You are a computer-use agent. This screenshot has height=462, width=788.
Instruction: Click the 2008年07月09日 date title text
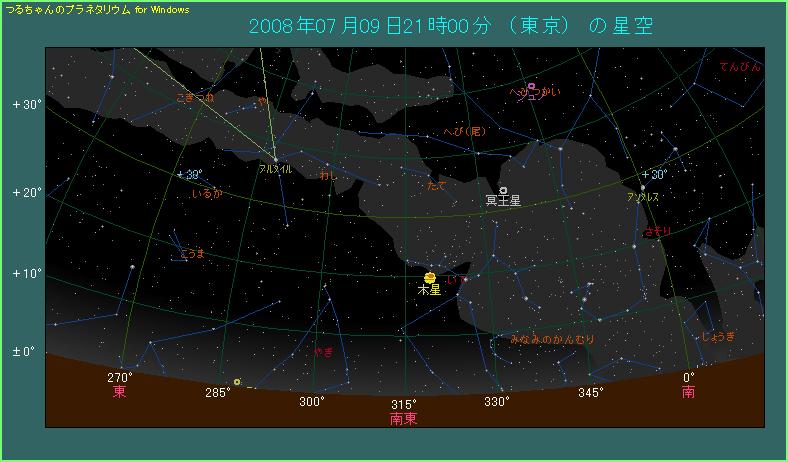tap(316, 26)
